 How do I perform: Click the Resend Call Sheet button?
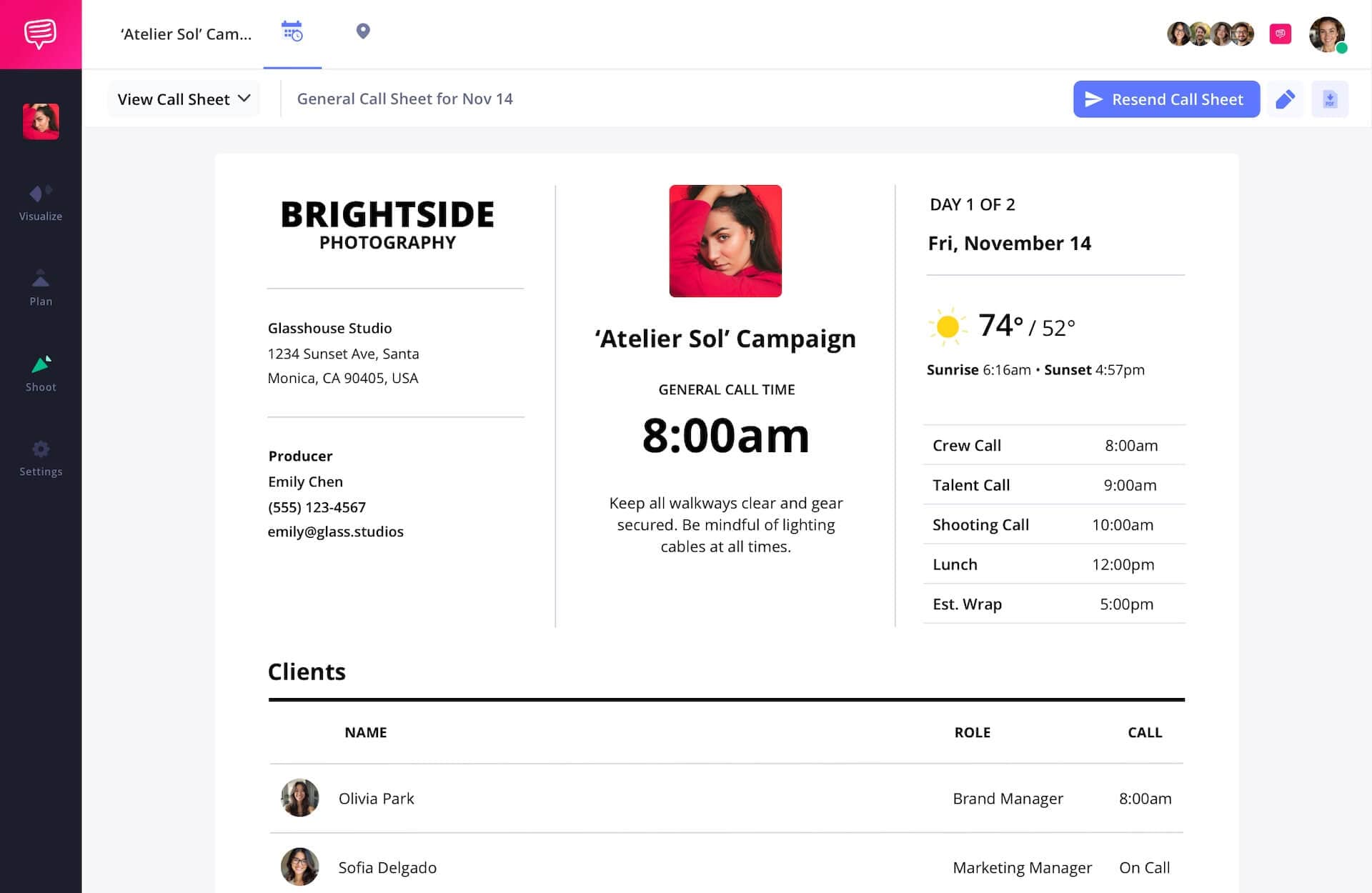[1166, 99]
